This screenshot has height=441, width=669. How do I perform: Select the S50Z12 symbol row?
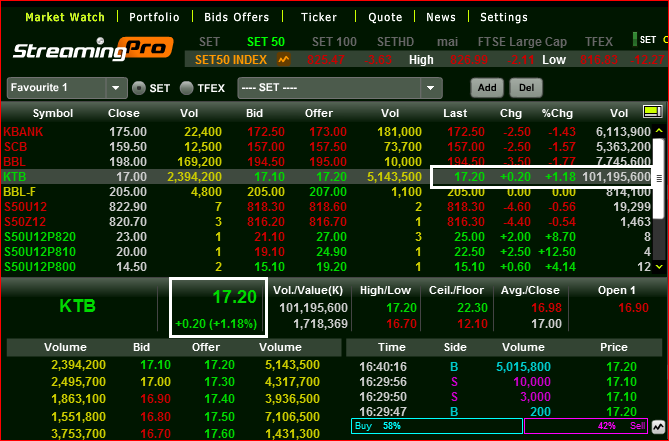click(327, 222)
